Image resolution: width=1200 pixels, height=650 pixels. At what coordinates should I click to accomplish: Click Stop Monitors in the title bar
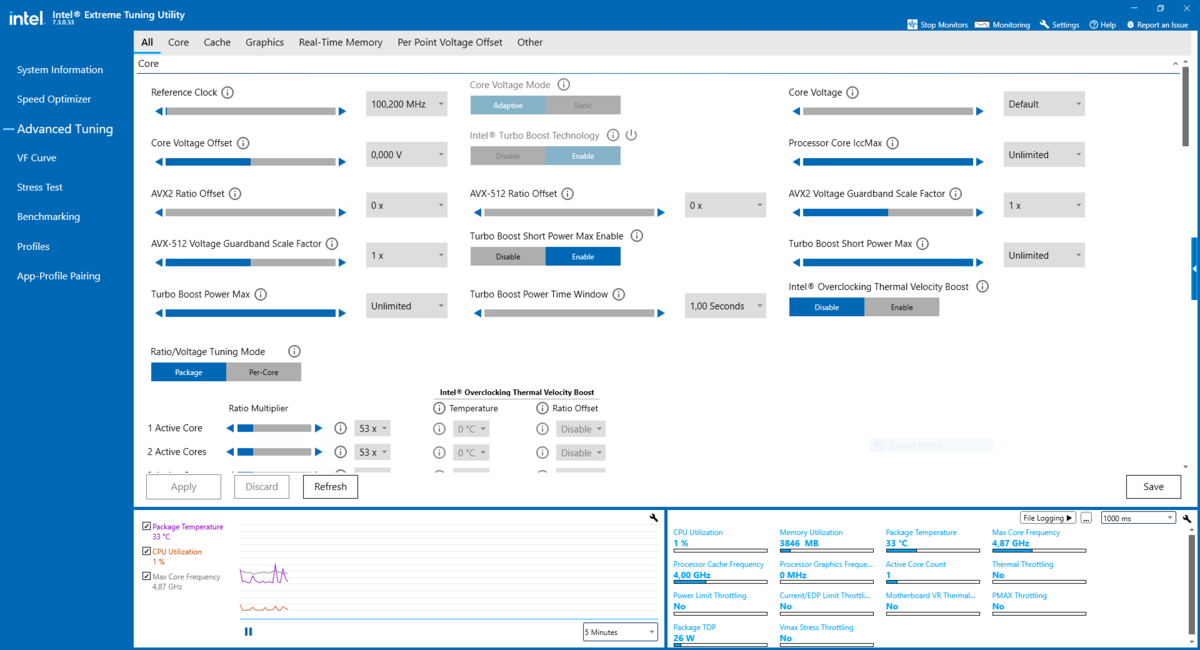coord(938,25)
